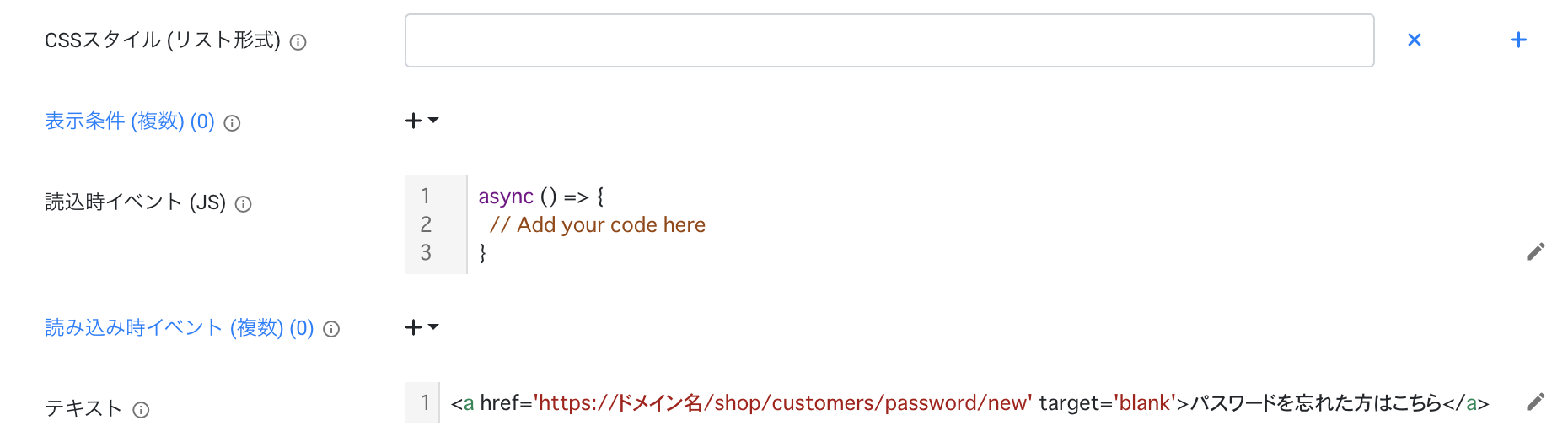Expand the plus dropdown for 読み込み時イベント
Screen dimensions: 1568x442
pyautogui.click(x=422, y=327)
